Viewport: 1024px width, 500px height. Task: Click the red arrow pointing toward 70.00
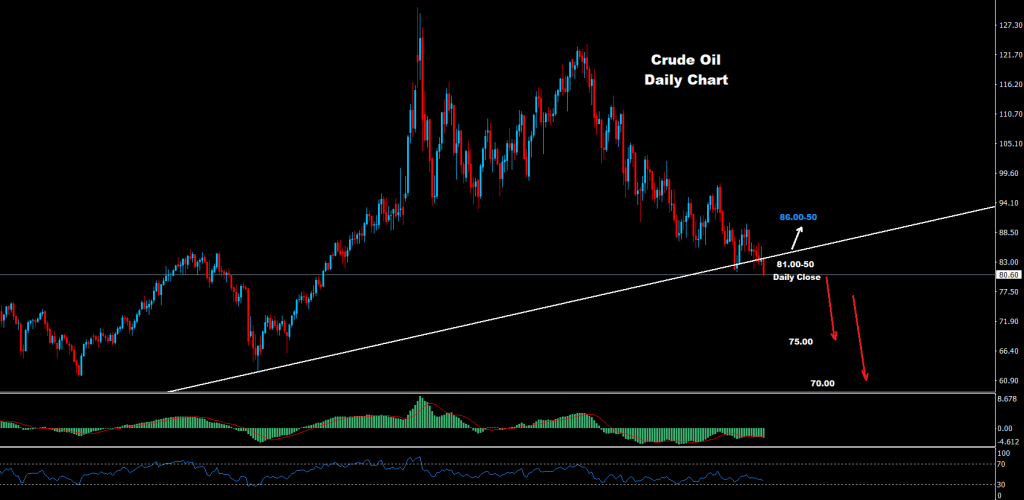coord(859,337)
